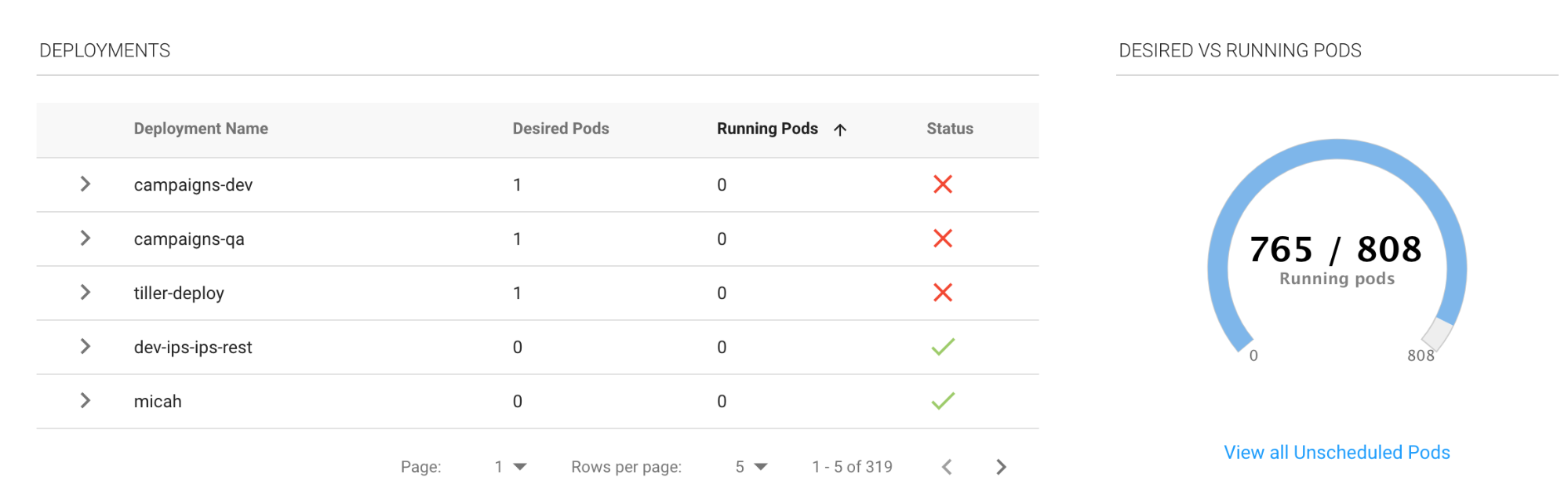Image resolution: width=1568 pixels, height=492 pixels.
Task: Open the Page number dropdown
Action: point(511,467)
